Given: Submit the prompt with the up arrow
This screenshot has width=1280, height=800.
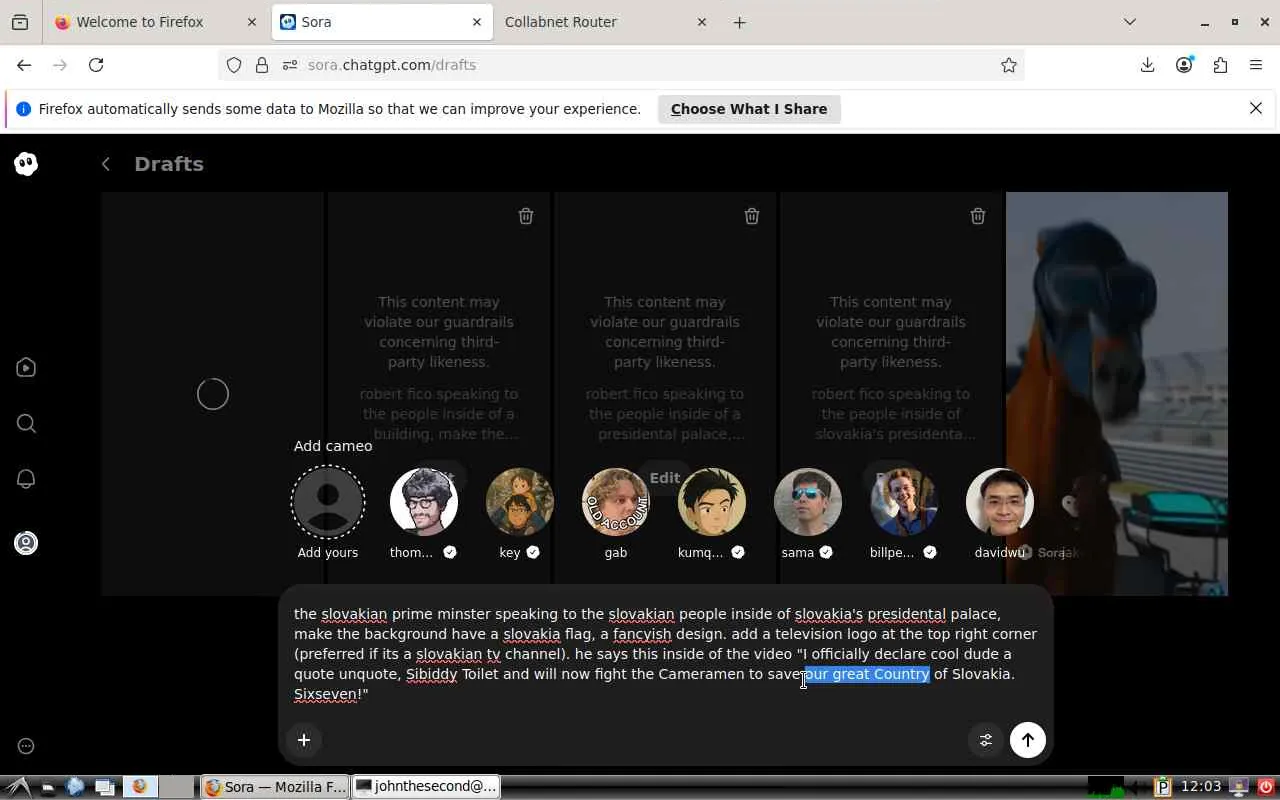Looking at the screenshot, I should coord(1028,740).
